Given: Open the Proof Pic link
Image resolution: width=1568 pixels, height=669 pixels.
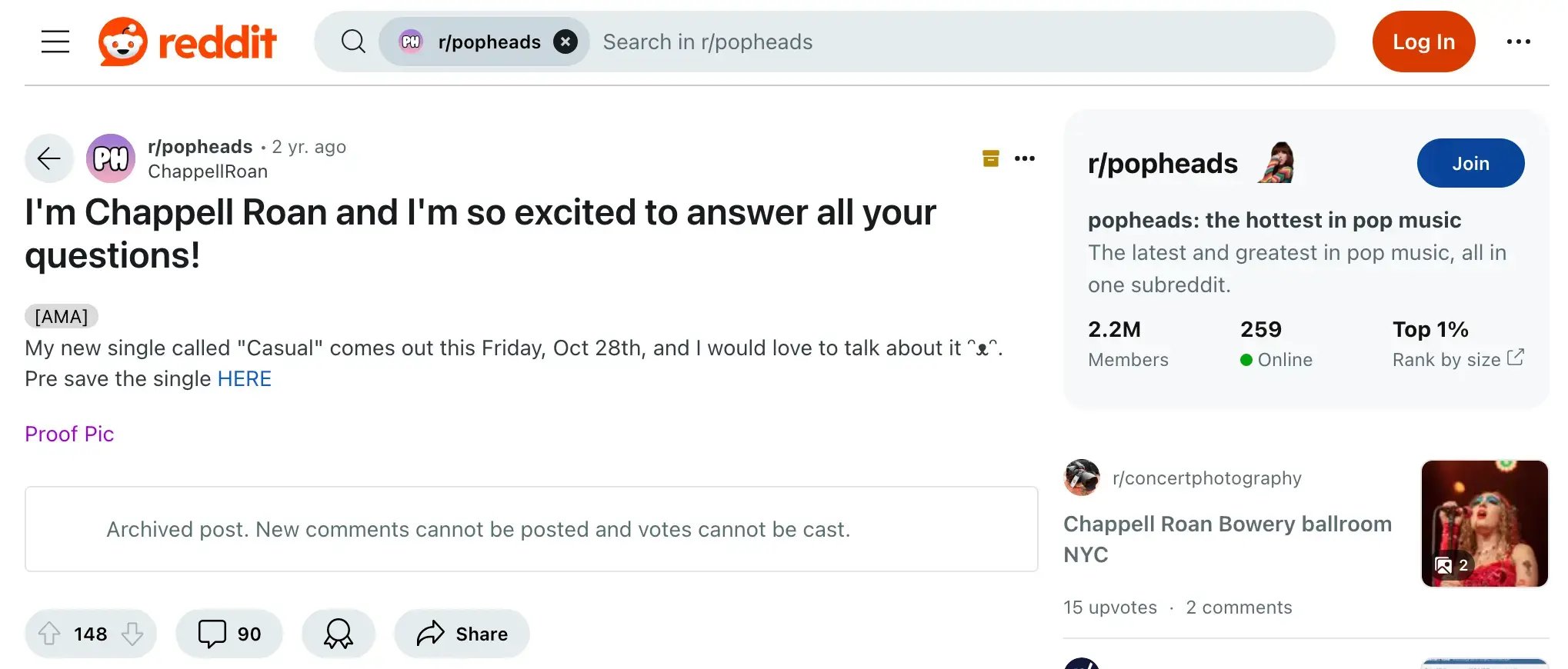Looking at the screenshot, I should click(x=69, y=434).
